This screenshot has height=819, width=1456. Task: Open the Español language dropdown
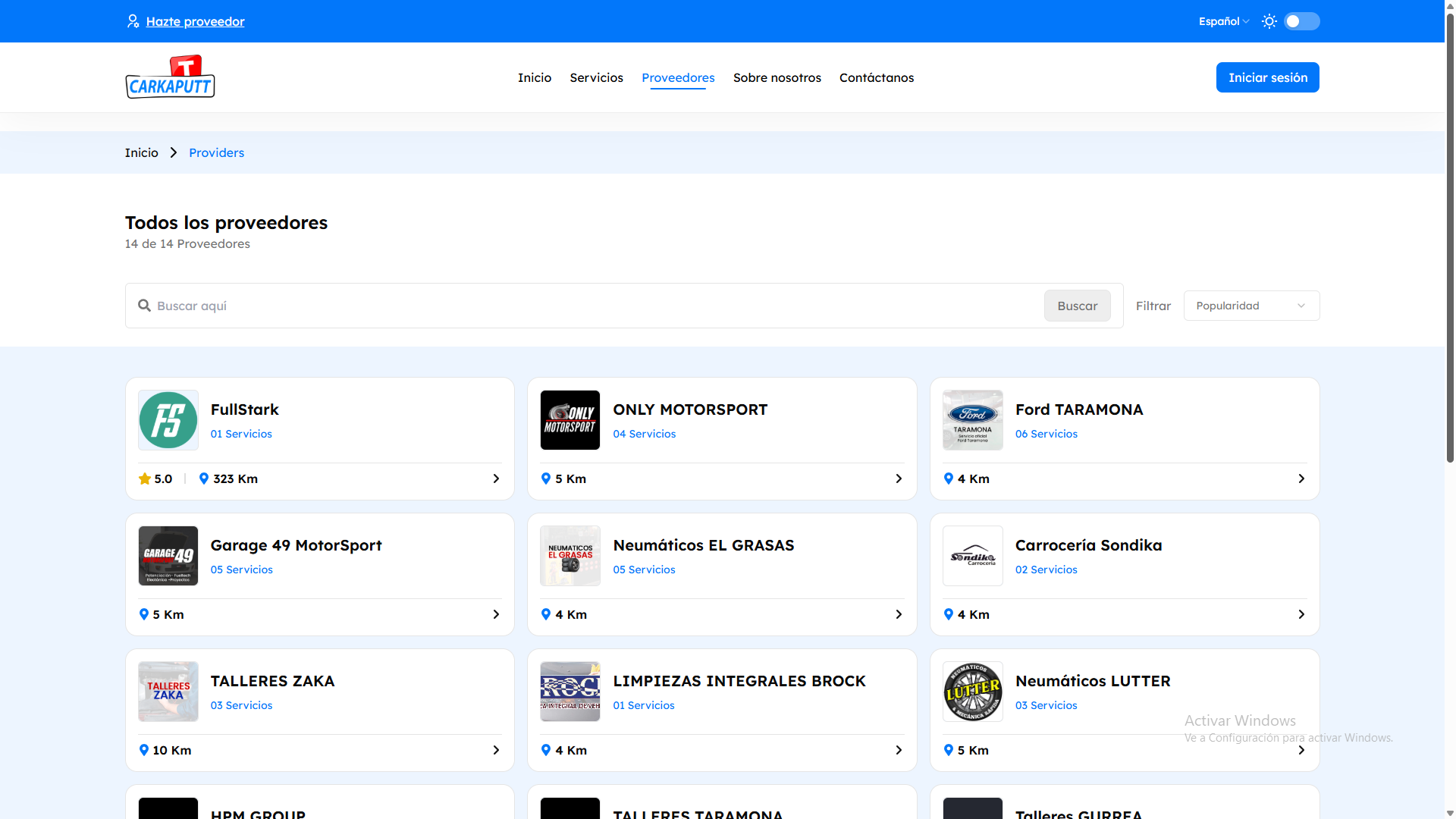[x=1223, y=21]
